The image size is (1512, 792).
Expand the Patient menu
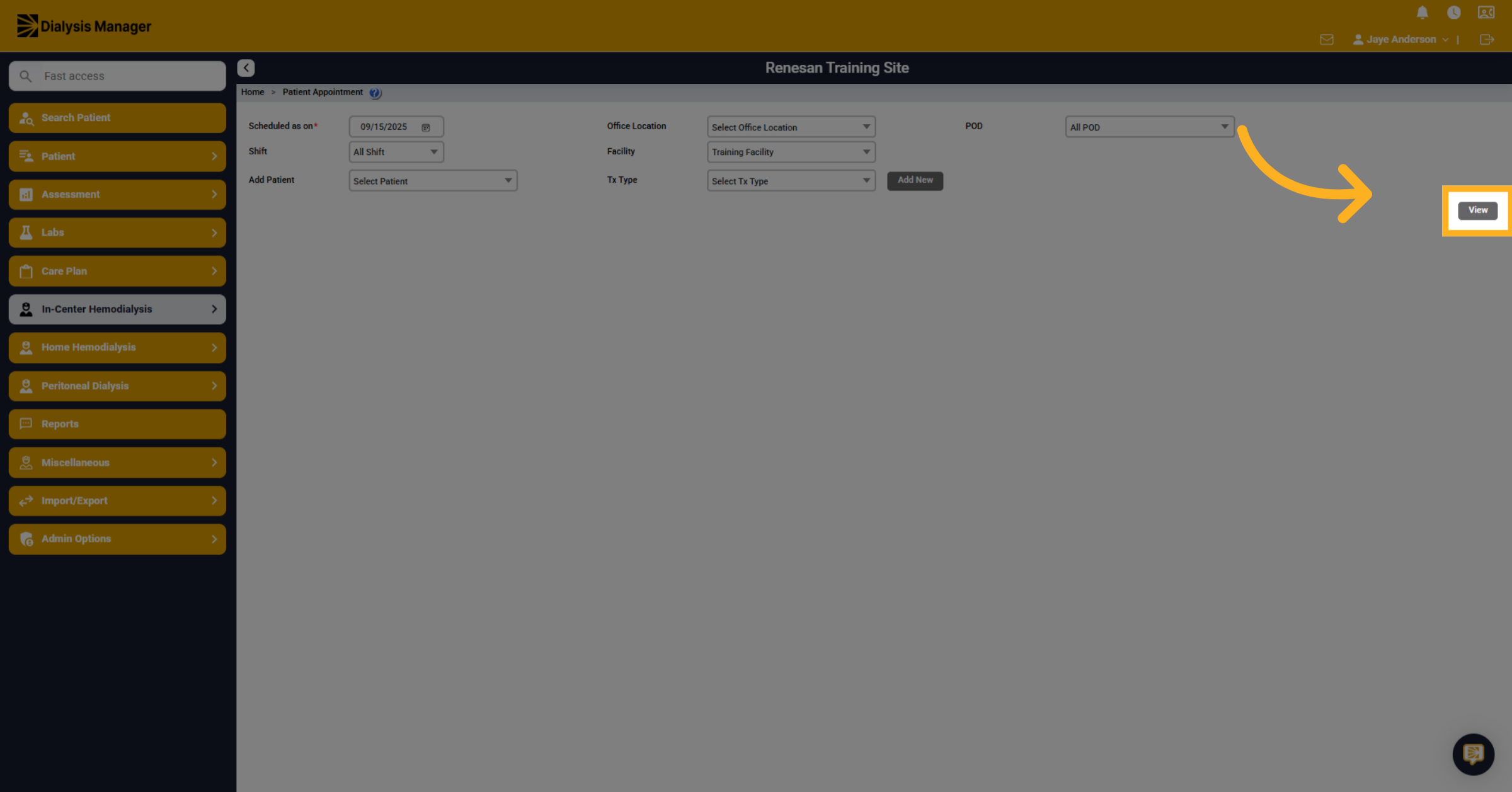click(x=117, y=156)
